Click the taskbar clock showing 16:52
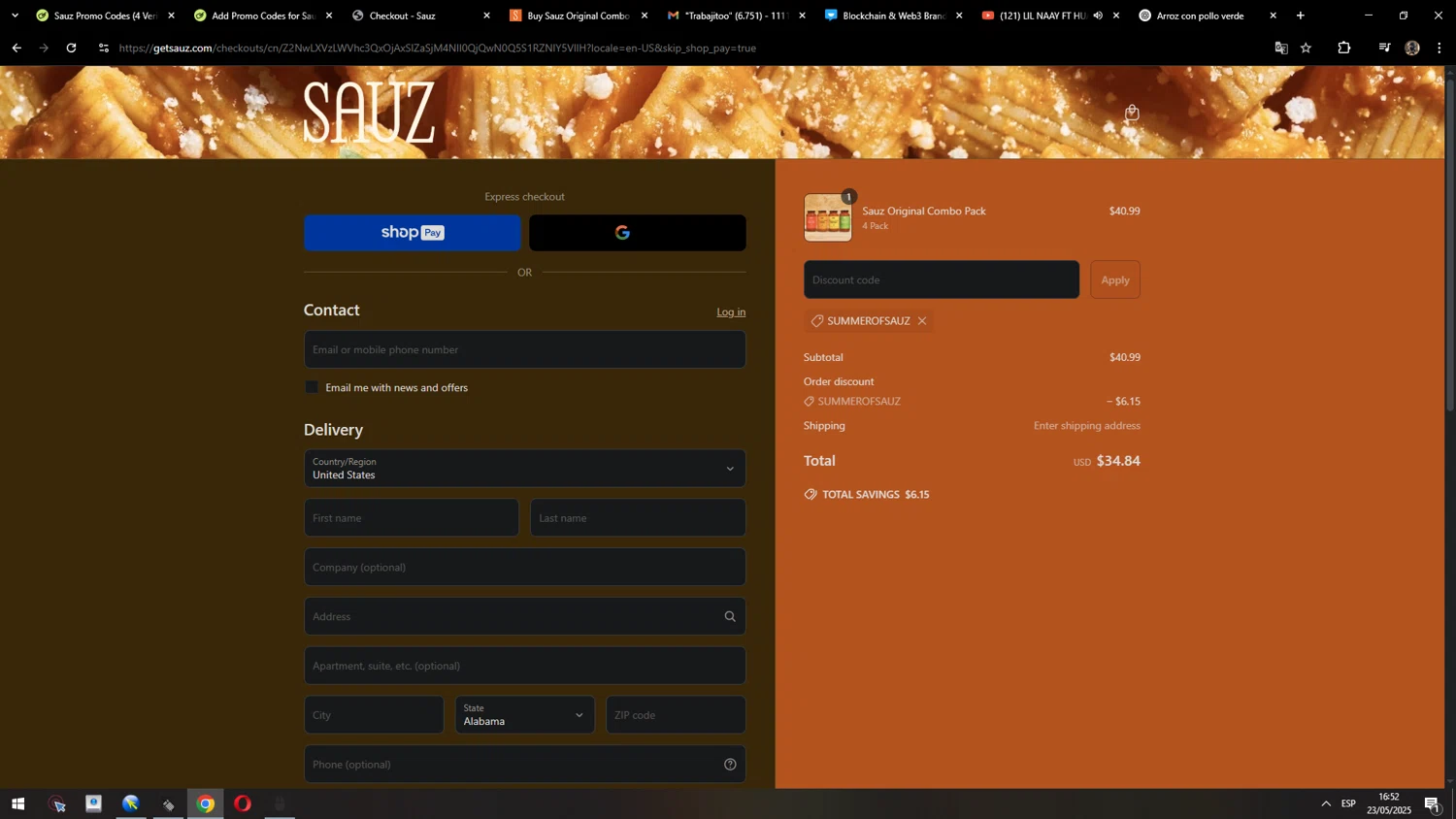 pyautogui.click(x=1389, y=803)
